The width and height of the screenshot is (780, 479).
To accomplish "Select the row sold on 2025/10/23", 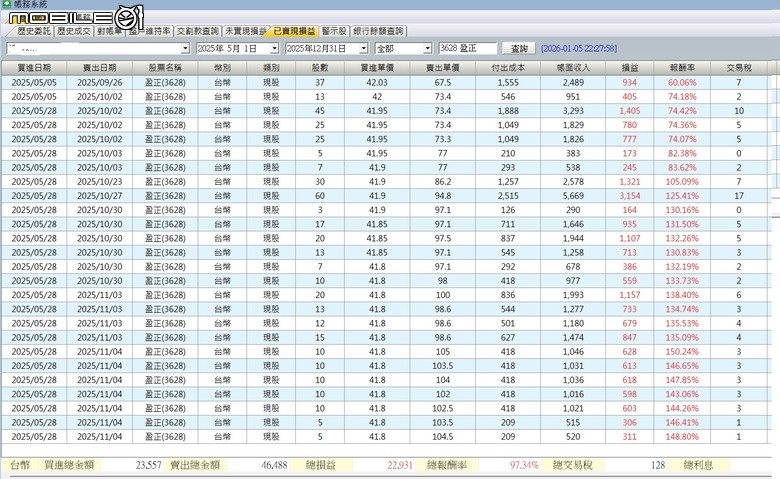I will [x=384, y=182].
